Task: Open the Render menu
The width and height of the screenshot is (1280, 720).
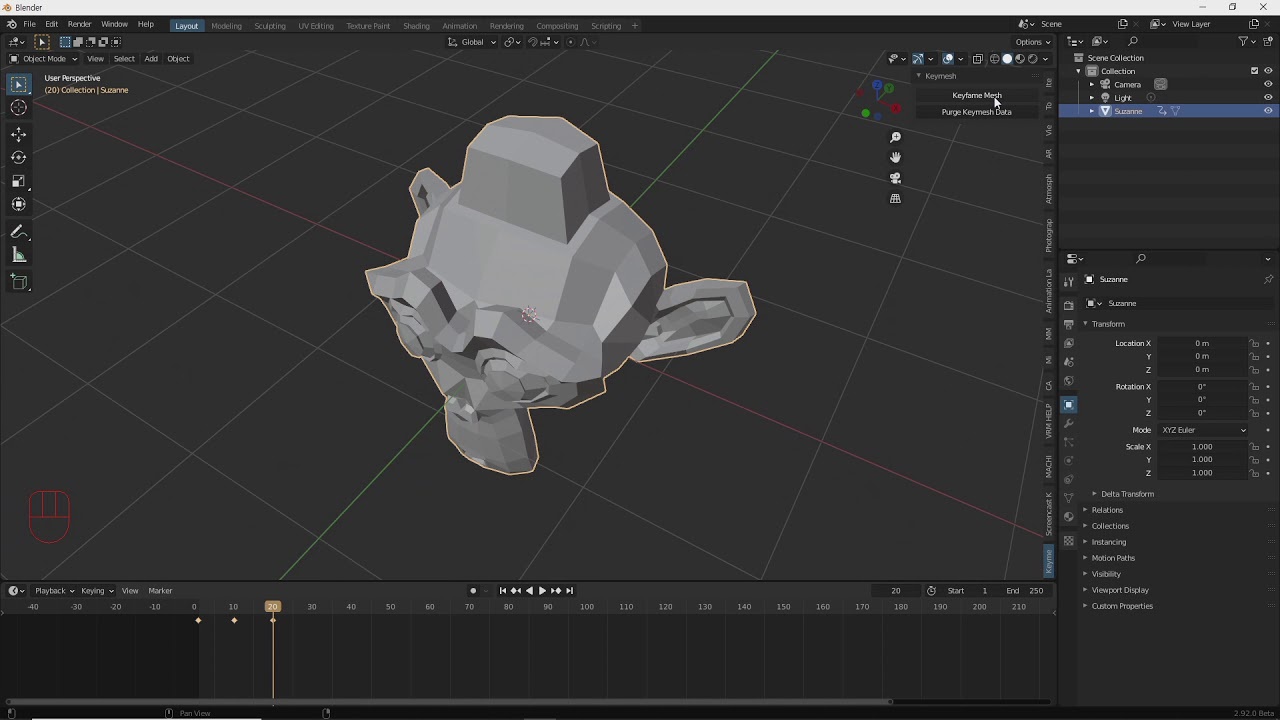Action: 79,24
